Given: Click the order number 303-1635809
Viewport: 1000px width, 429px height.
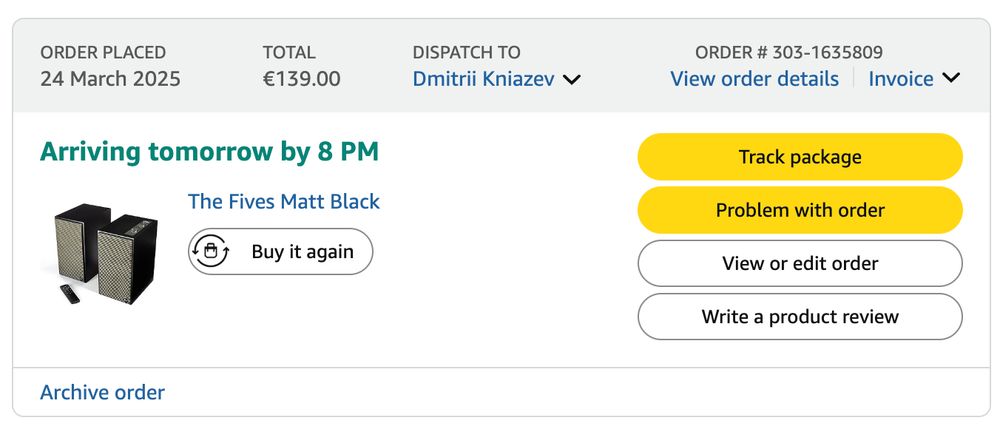Looking at the screenshot, I should click(x=789, y=53).
